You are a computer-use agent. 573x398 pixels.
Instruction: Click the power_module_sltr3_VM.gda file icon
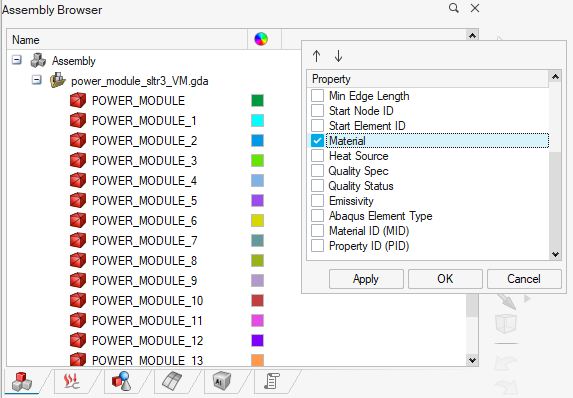point(58,80)
